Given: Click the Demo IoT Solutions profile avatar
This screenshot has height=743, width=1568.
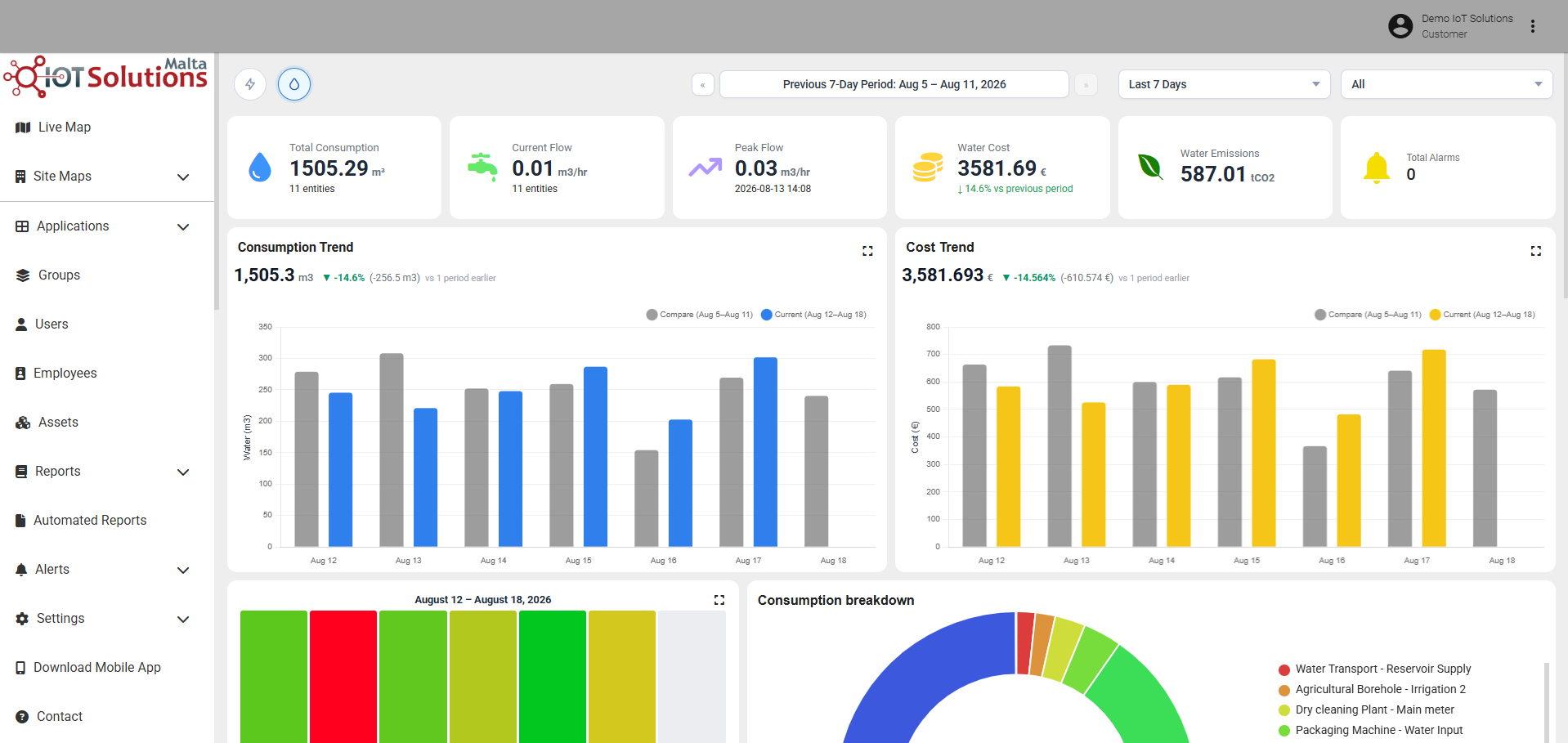Looking at the screenshot, I should (x=1400, y=26).
